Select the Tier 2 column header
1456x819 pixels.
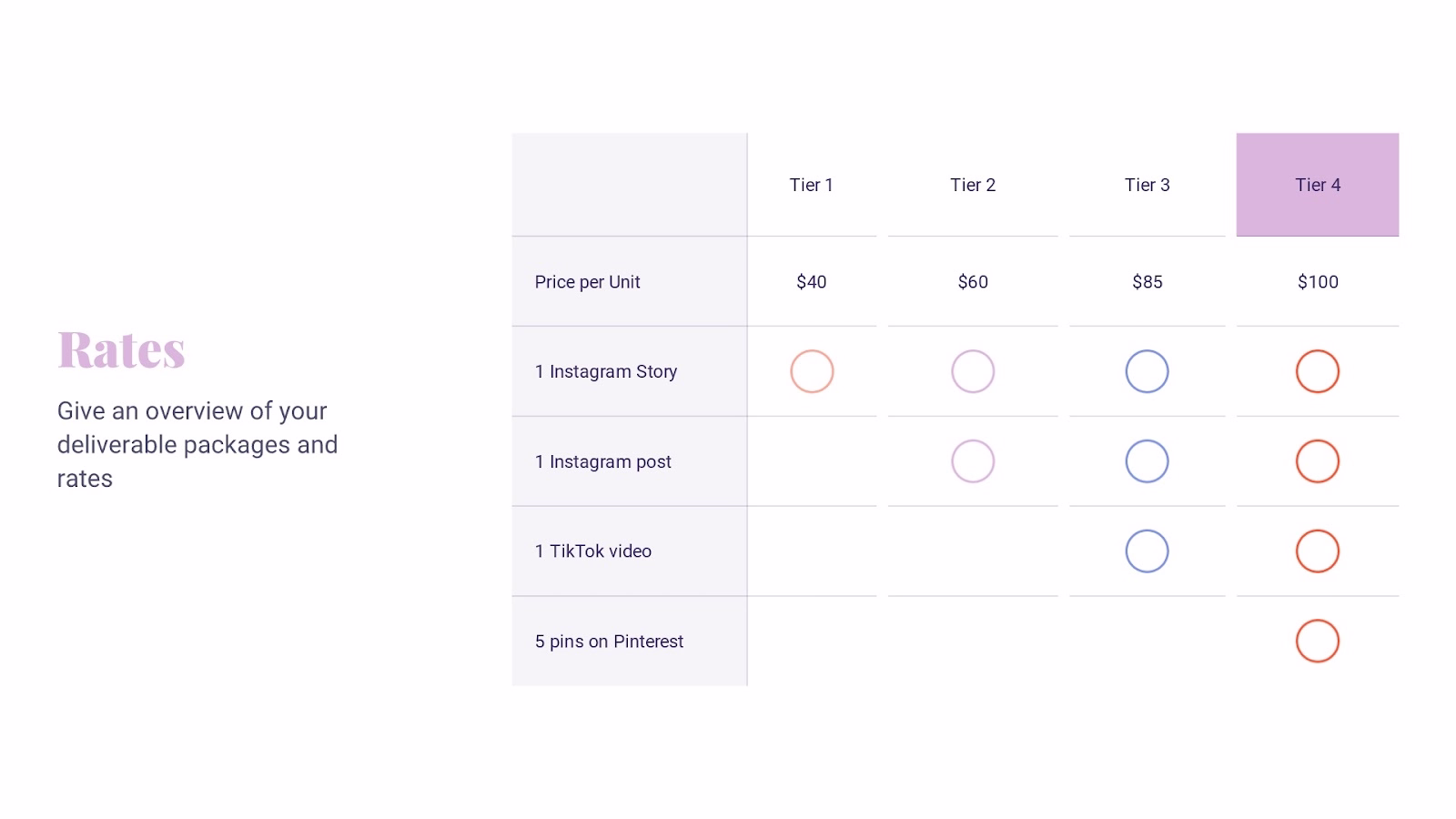(x=973, y=185)
